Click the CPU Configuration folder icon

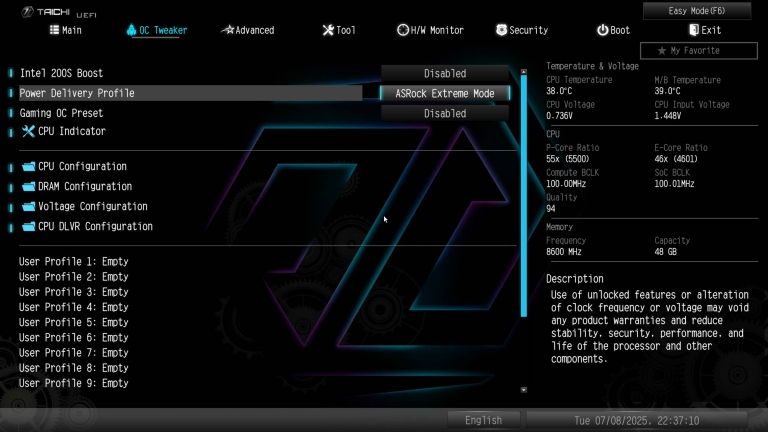pos(29,167)
